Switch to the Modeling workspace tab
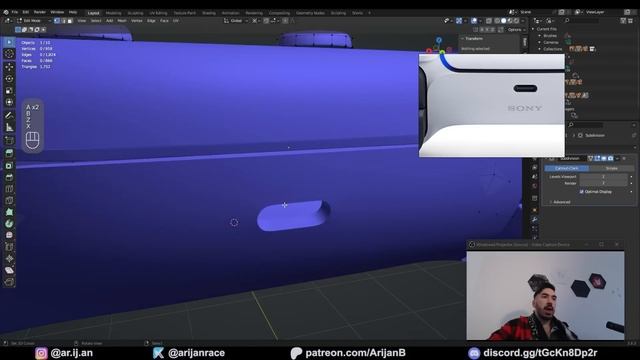The image size is (640, 360). (113, 13)
